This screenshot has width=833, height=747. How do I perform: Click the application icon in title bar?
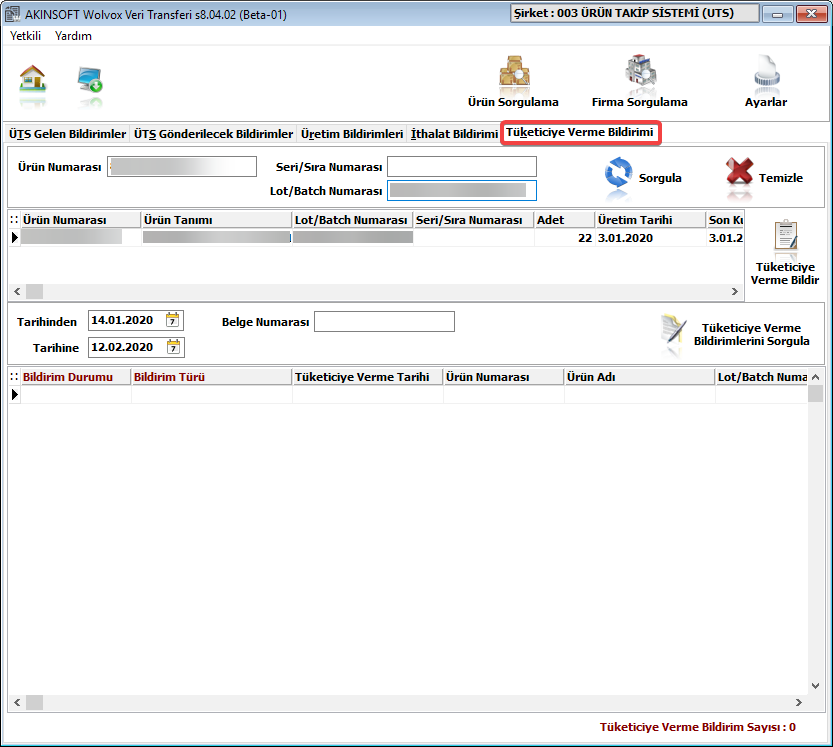[x=12, y=14]
